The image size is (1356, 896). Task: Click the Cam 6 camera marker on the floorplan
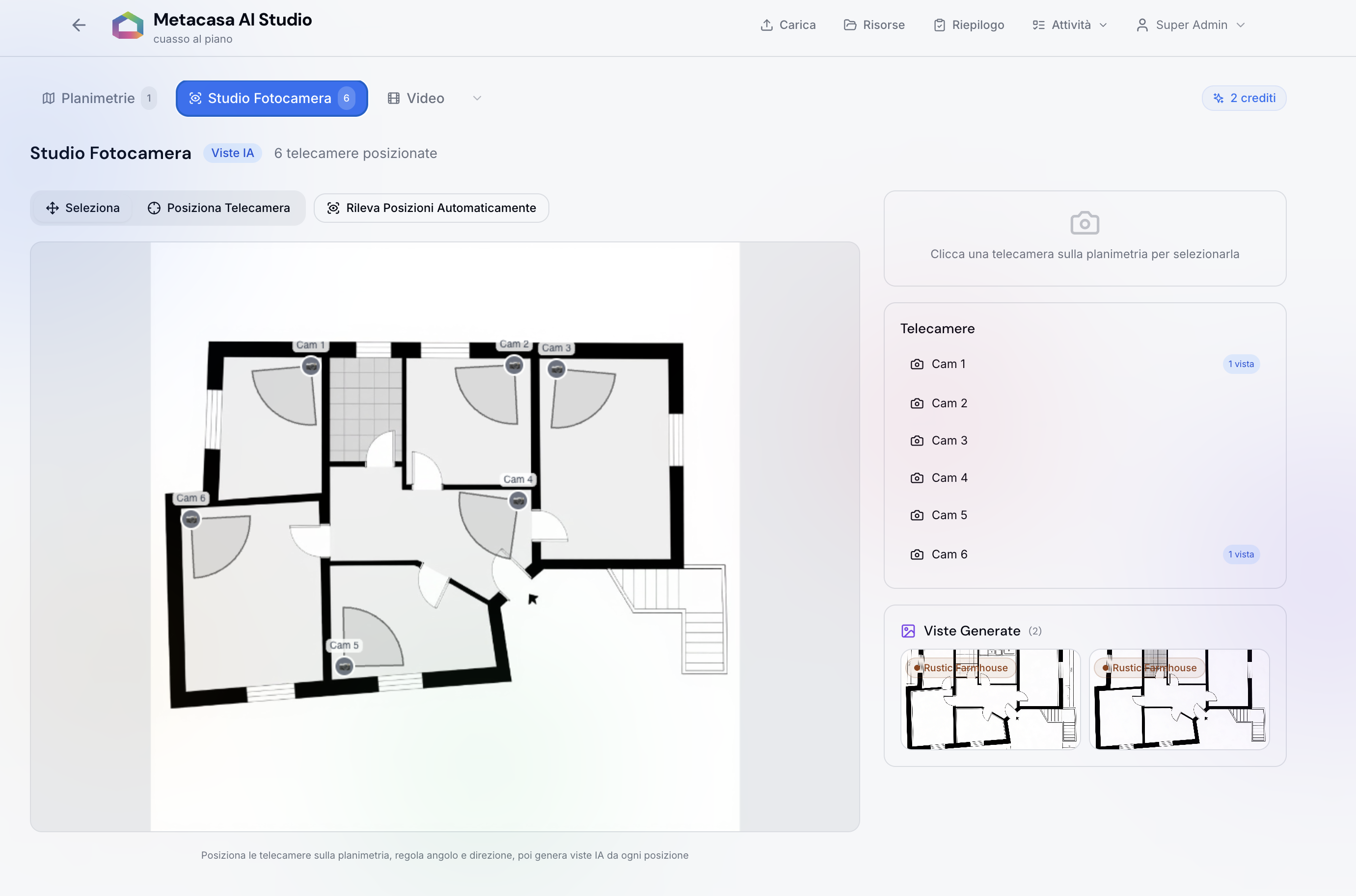click(x=191, y=520)
